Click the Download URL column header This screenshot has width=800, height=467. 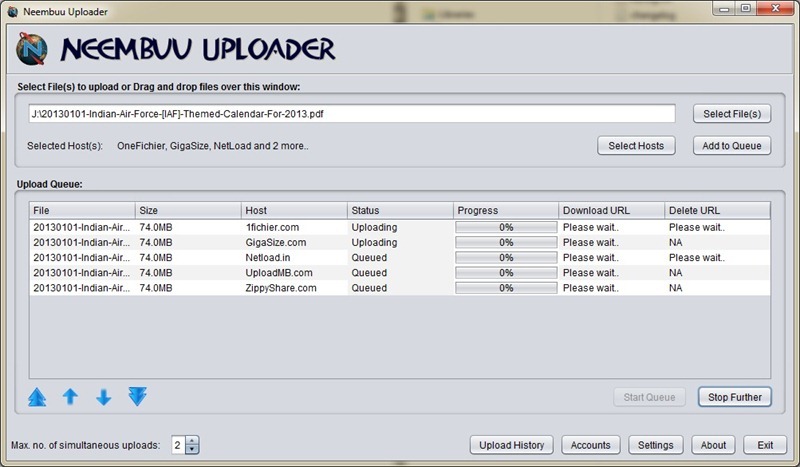coord(612,210)
